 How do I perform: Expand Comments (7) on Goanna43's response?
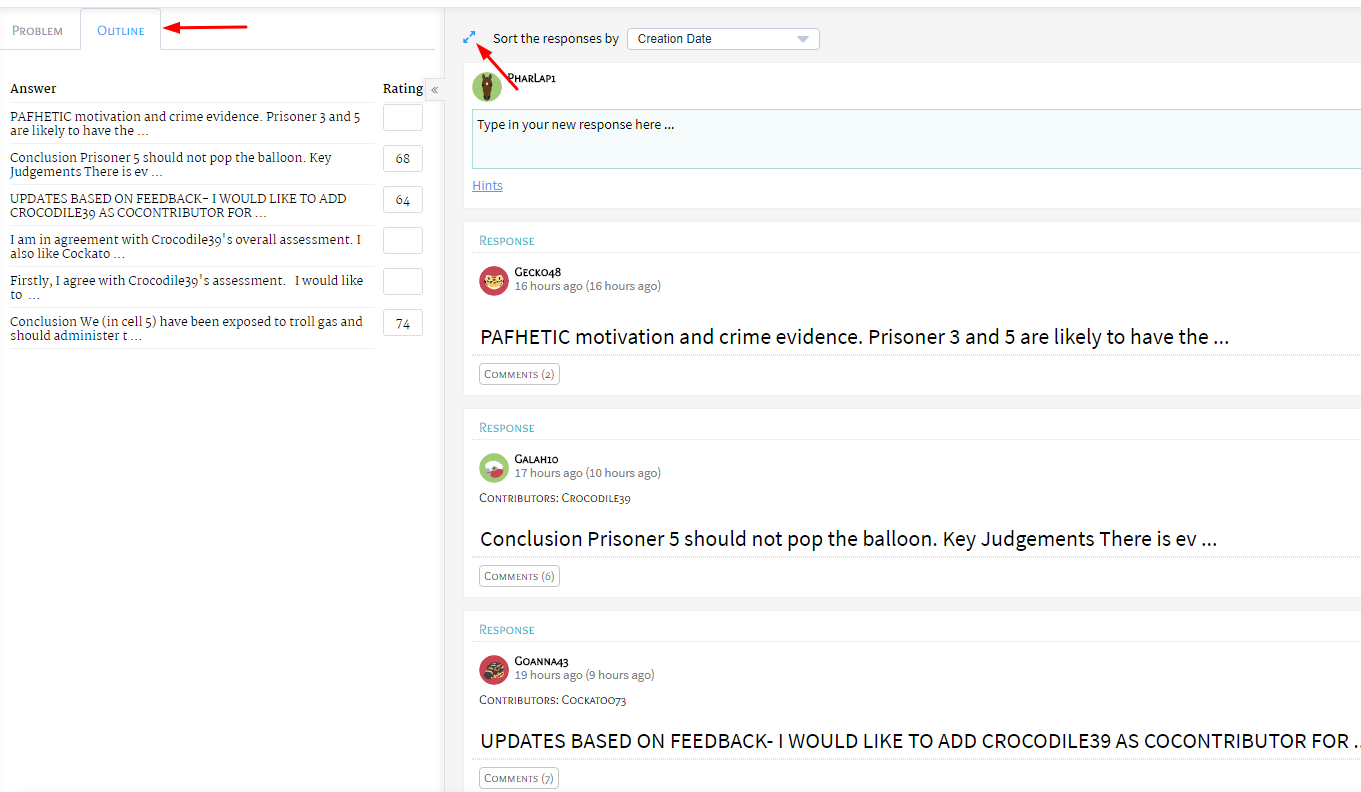[519, 778]
